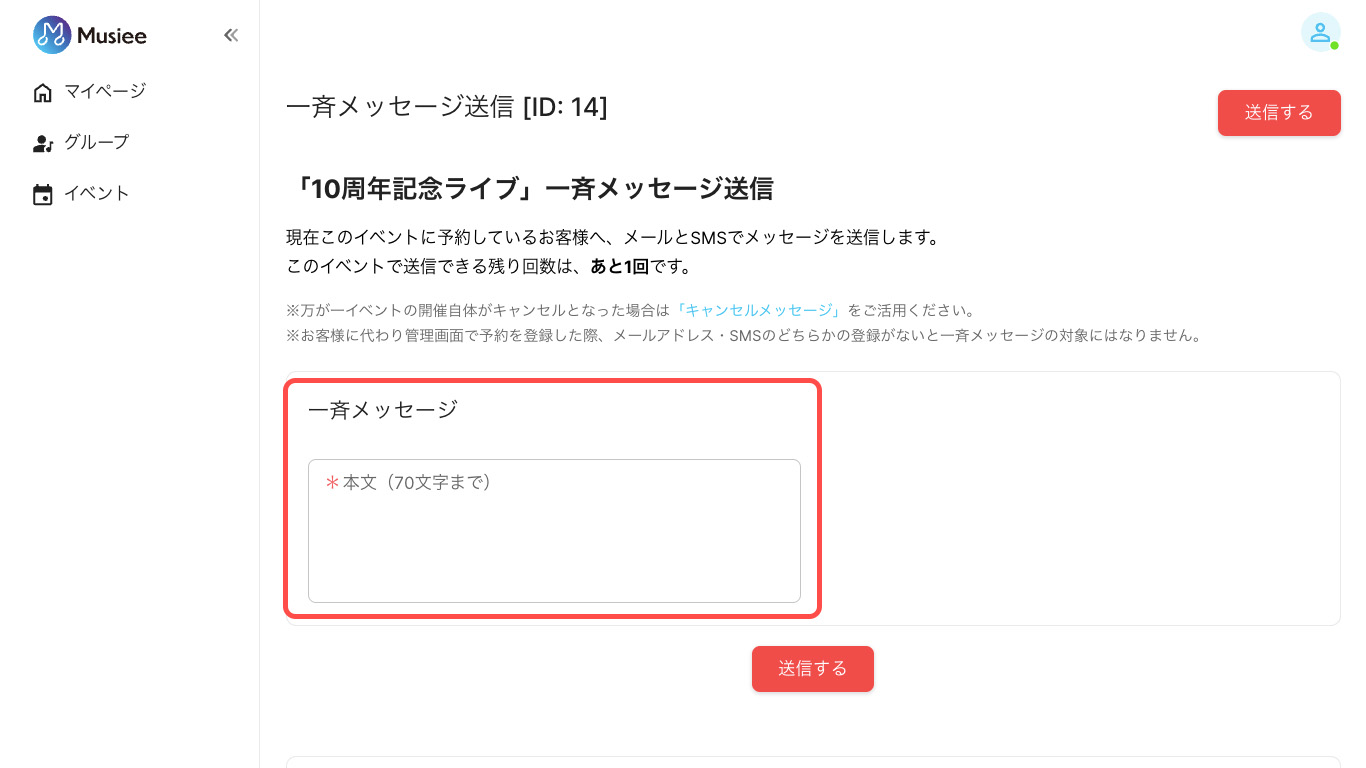Click the 「10周年記念ライブ」 heading
Image resolution: width=1366 pixels, height=768 pixels.
coord(529,189)
